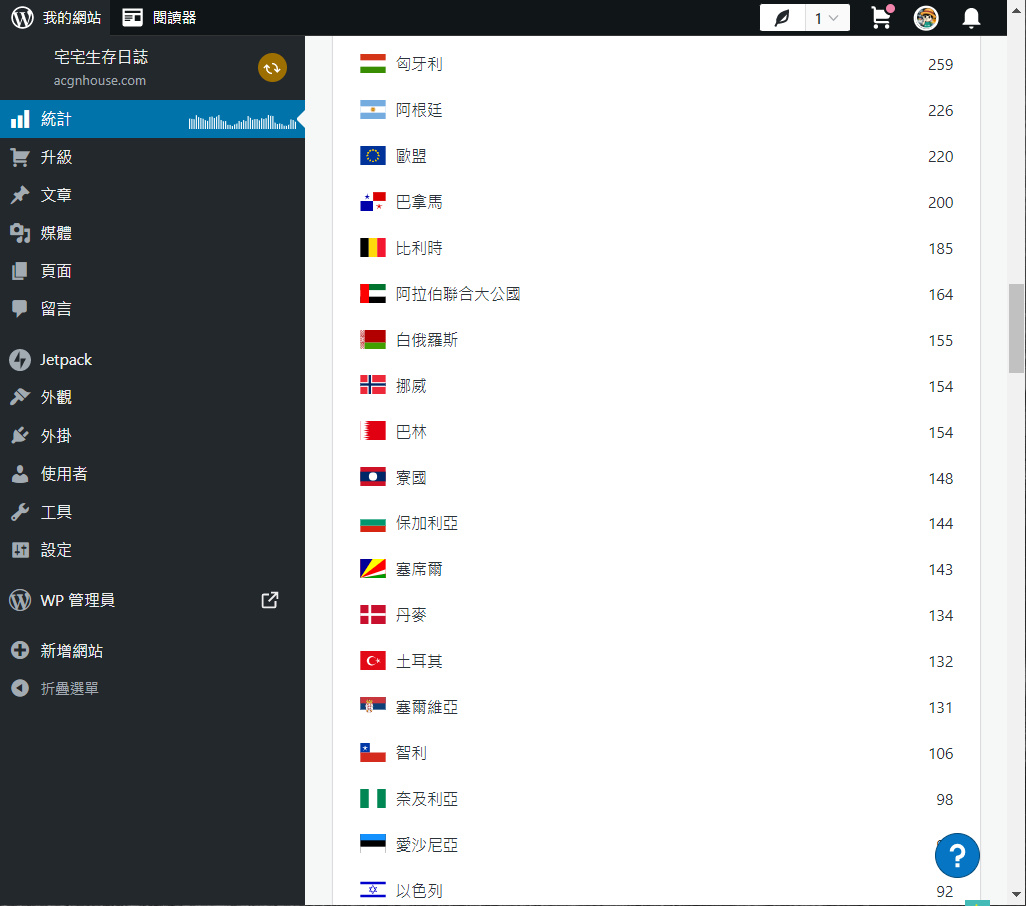Click the stats sparkline chart in sidebar

coord(242,122)
